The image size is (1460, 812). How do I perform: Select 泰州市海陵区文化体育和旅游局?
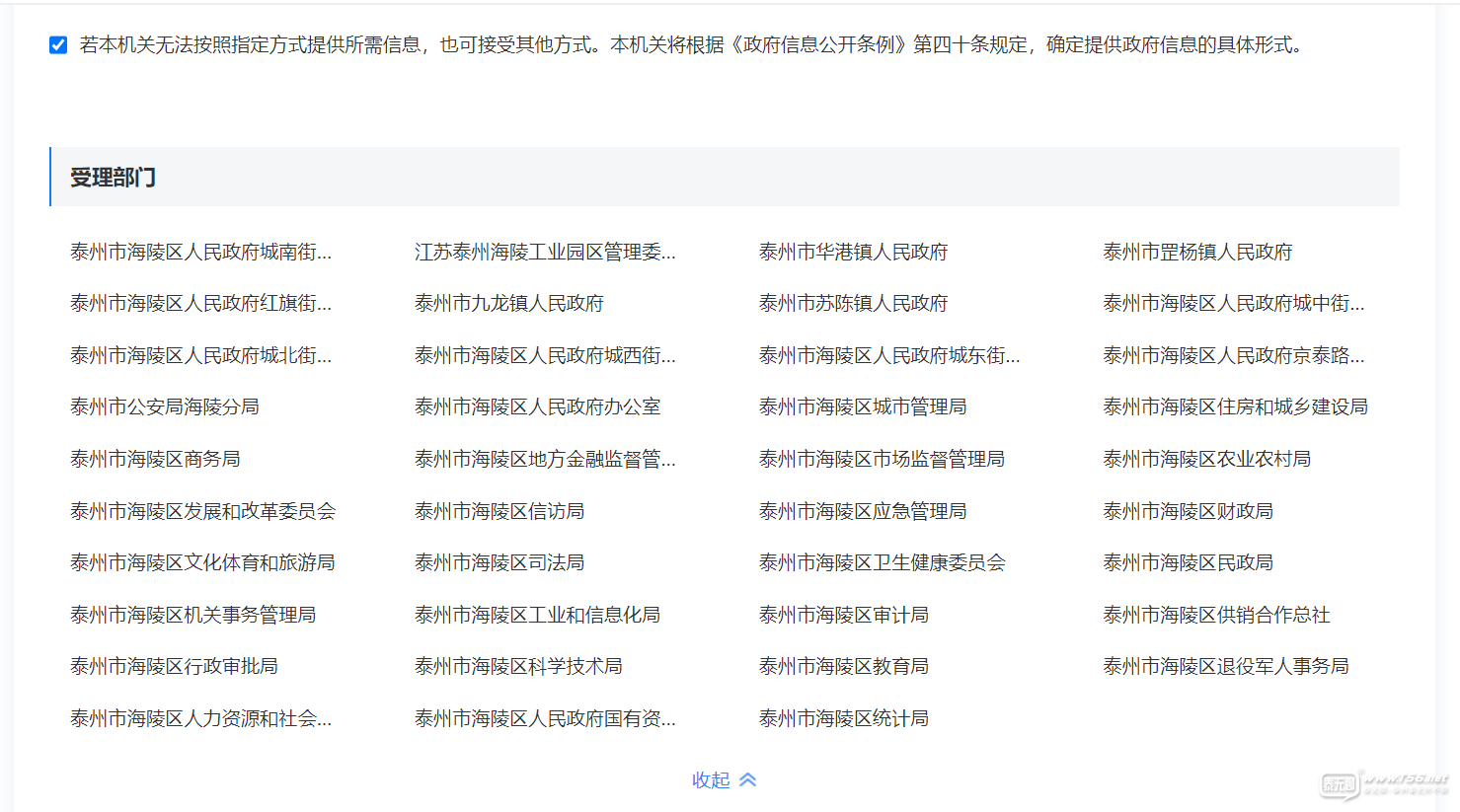coord(202,563)
